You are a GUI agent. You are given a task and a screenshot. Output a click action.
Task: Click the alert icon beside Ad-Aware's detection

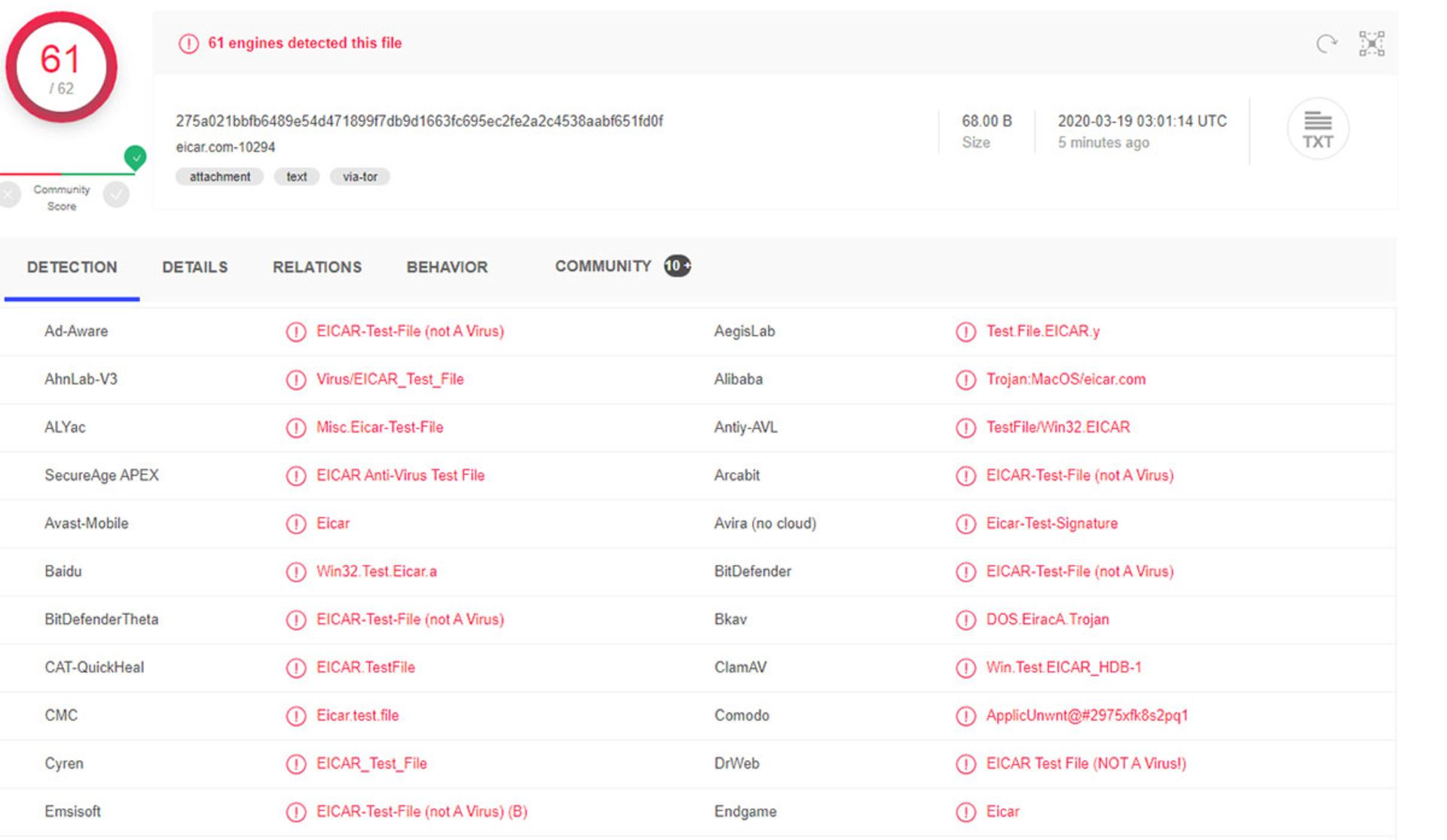coord(295,331)
